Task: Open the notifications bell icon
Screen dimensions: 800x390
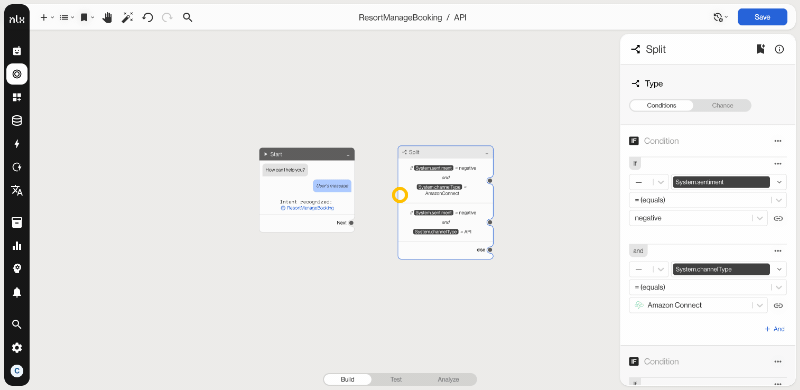Action: (17, 292)
